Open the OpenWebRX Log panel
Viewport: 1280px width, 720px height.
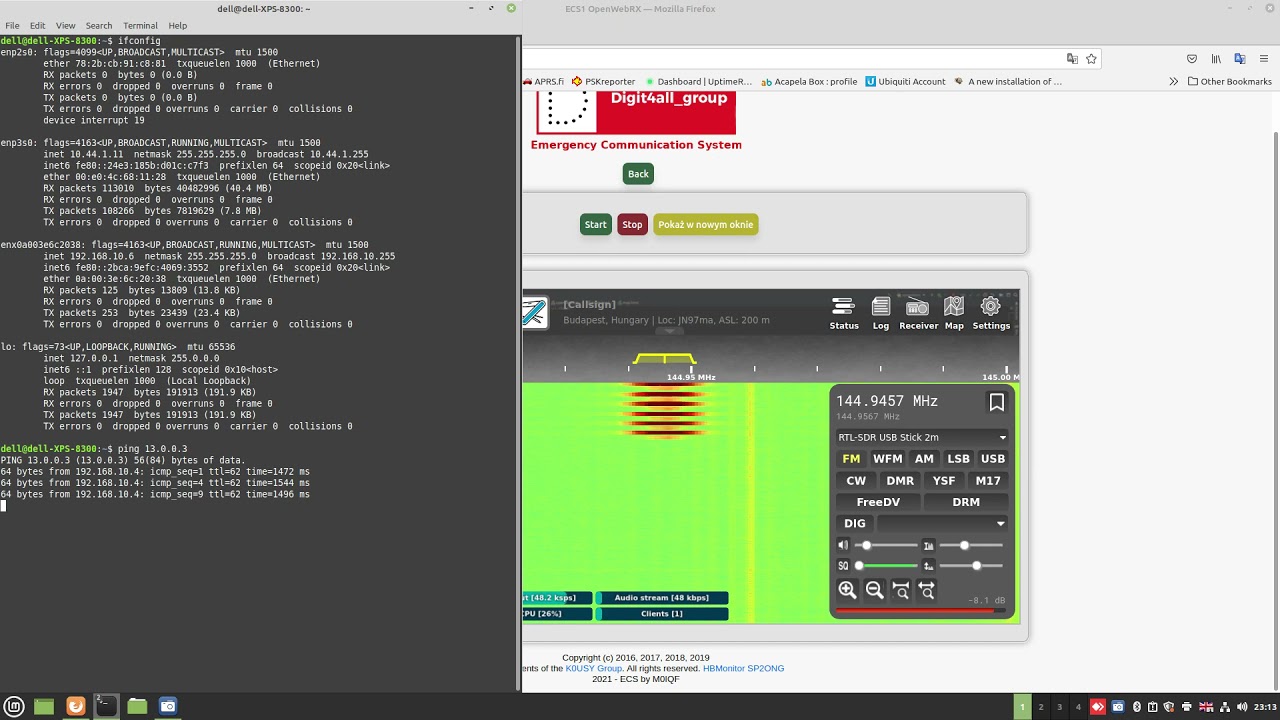tap(881, 313)
